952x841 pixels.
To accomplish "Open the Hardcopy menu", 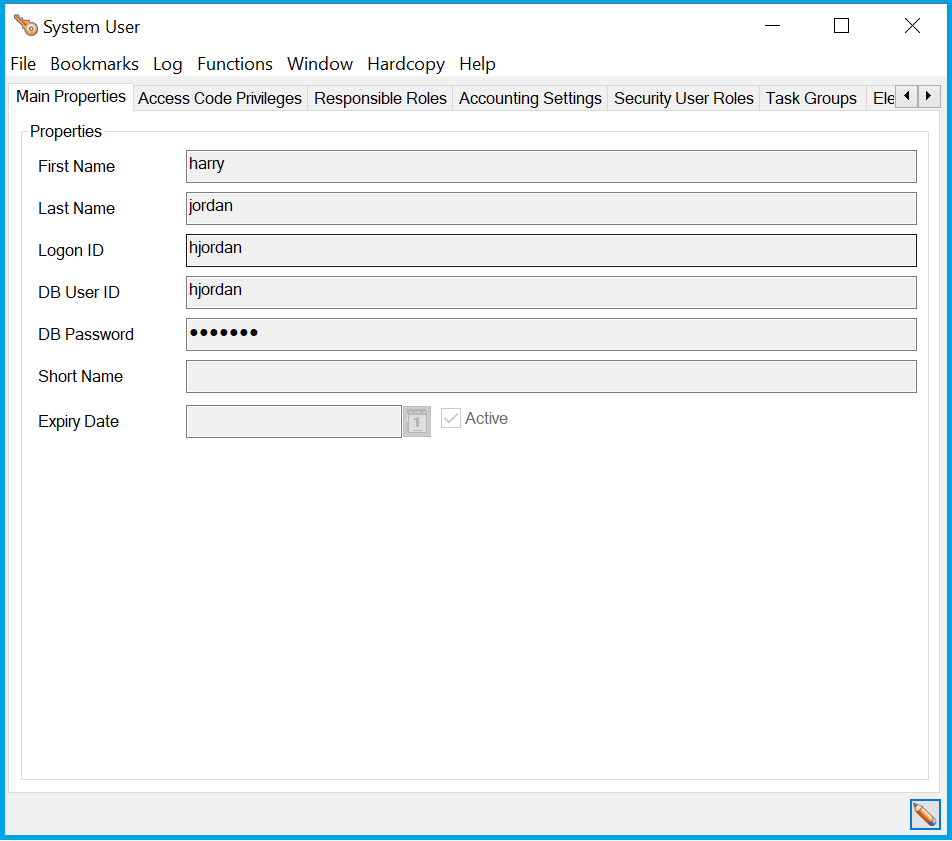I will tap(406, 64).
